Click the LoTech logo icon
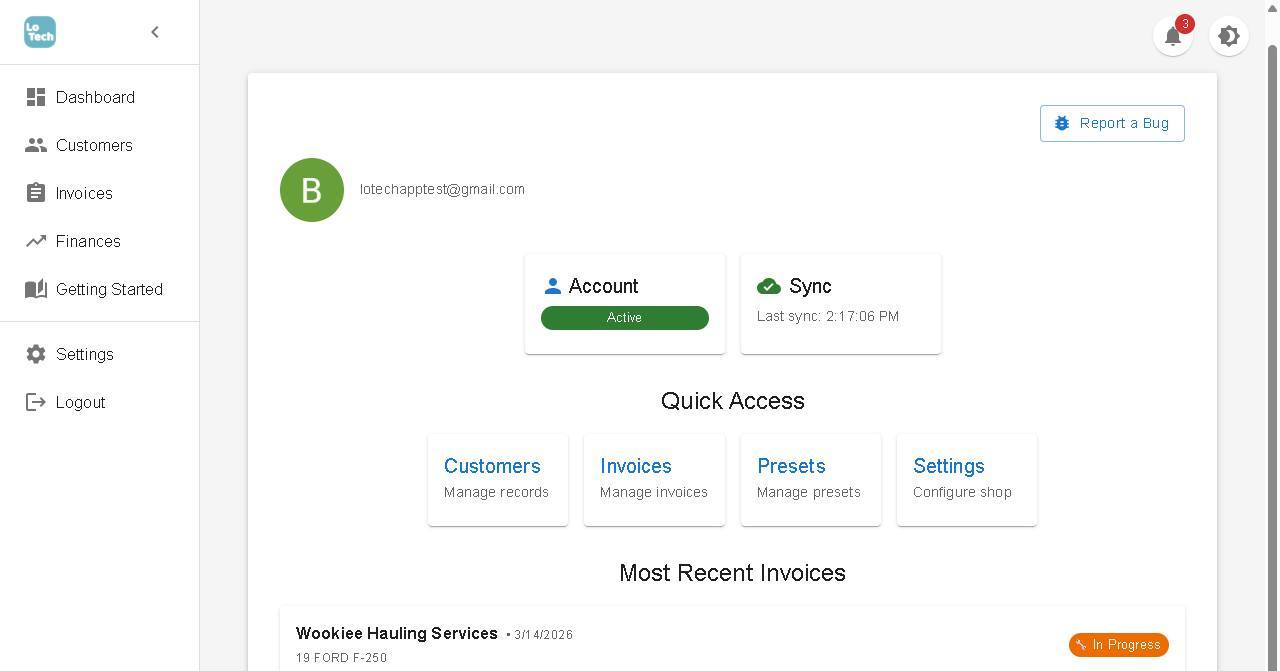 [x=40, y=32]
